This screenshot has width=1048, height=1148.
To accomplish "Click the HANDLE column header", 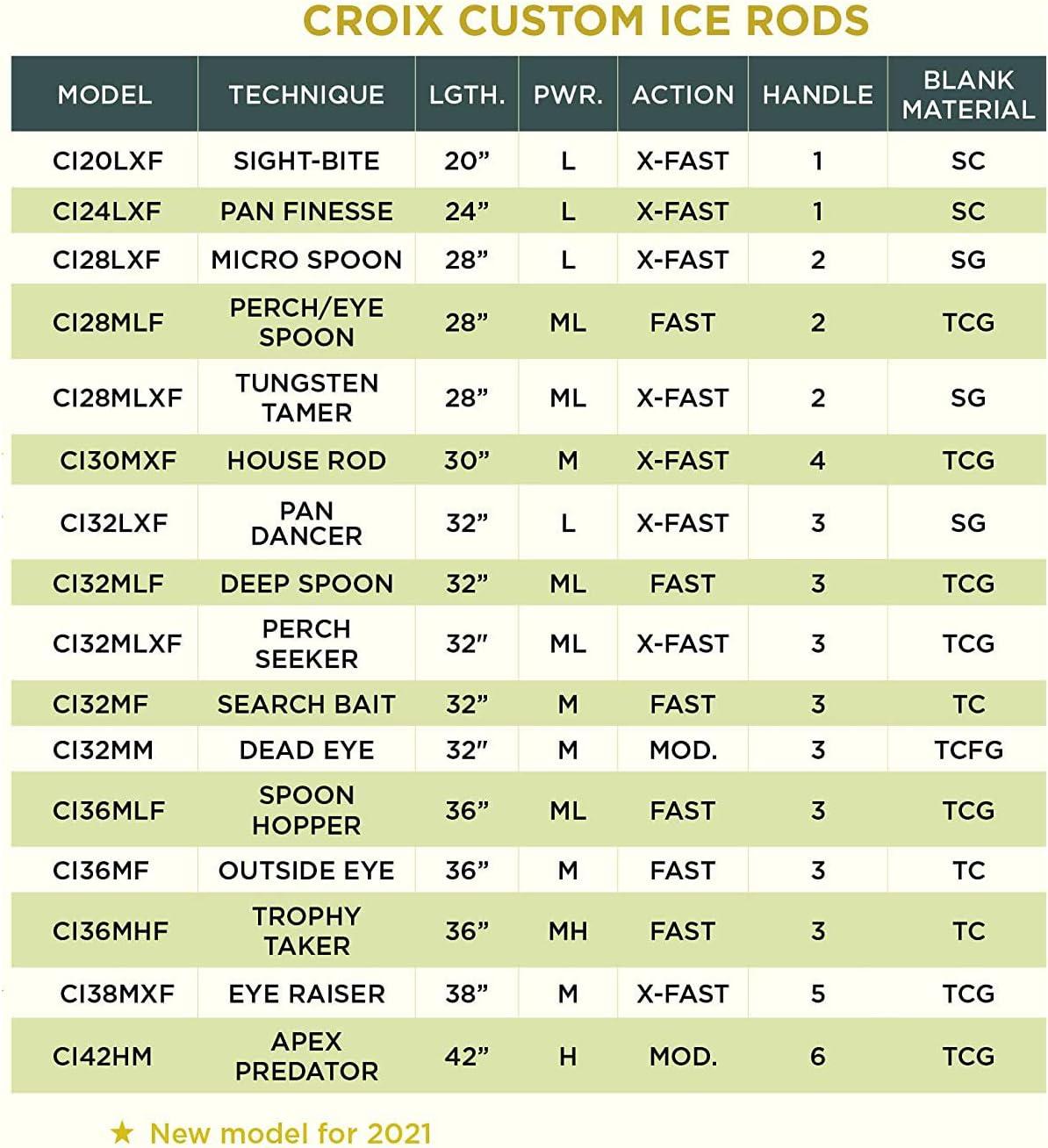I will point(817,95).
